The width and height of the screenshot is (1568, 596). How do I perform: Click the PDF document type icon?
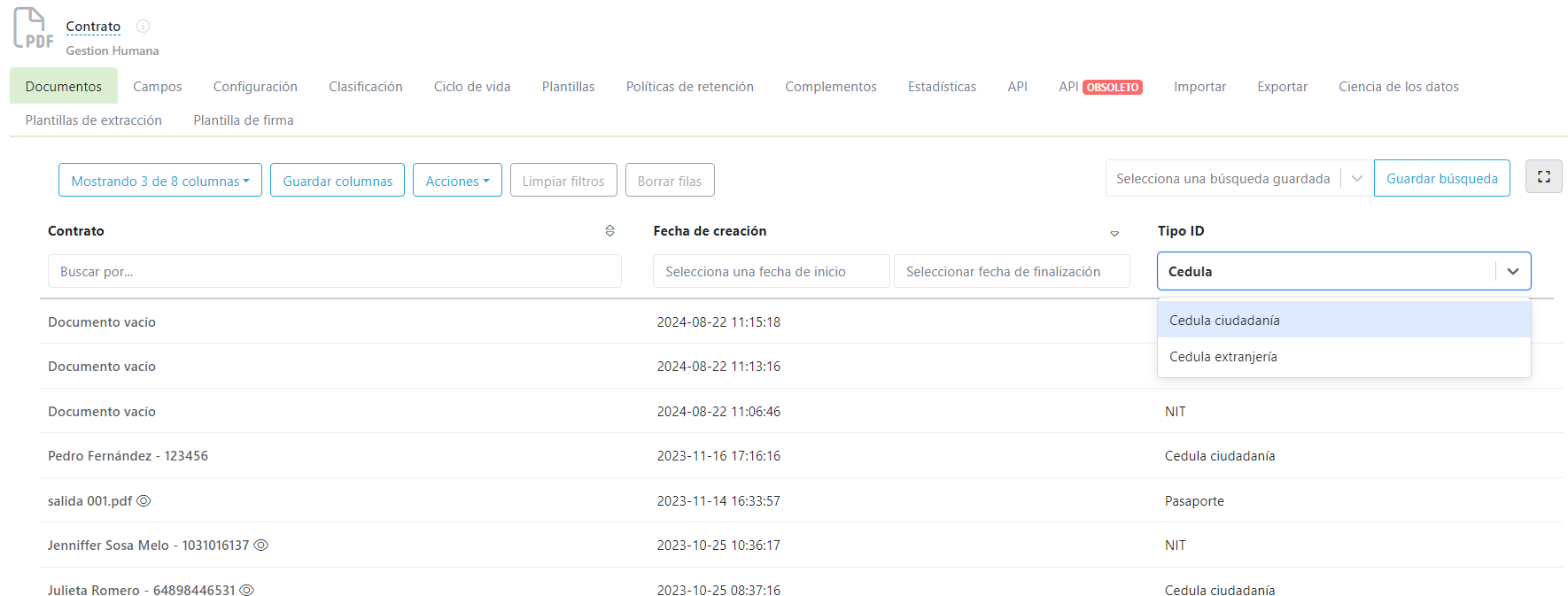click(33, 28)
